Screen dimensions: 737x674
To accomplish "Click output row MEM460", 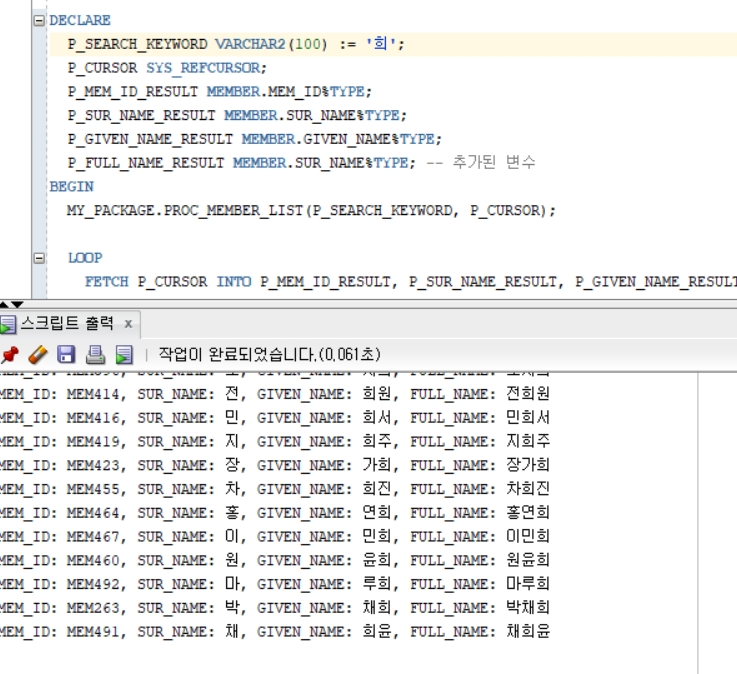I will click(274, 560).
